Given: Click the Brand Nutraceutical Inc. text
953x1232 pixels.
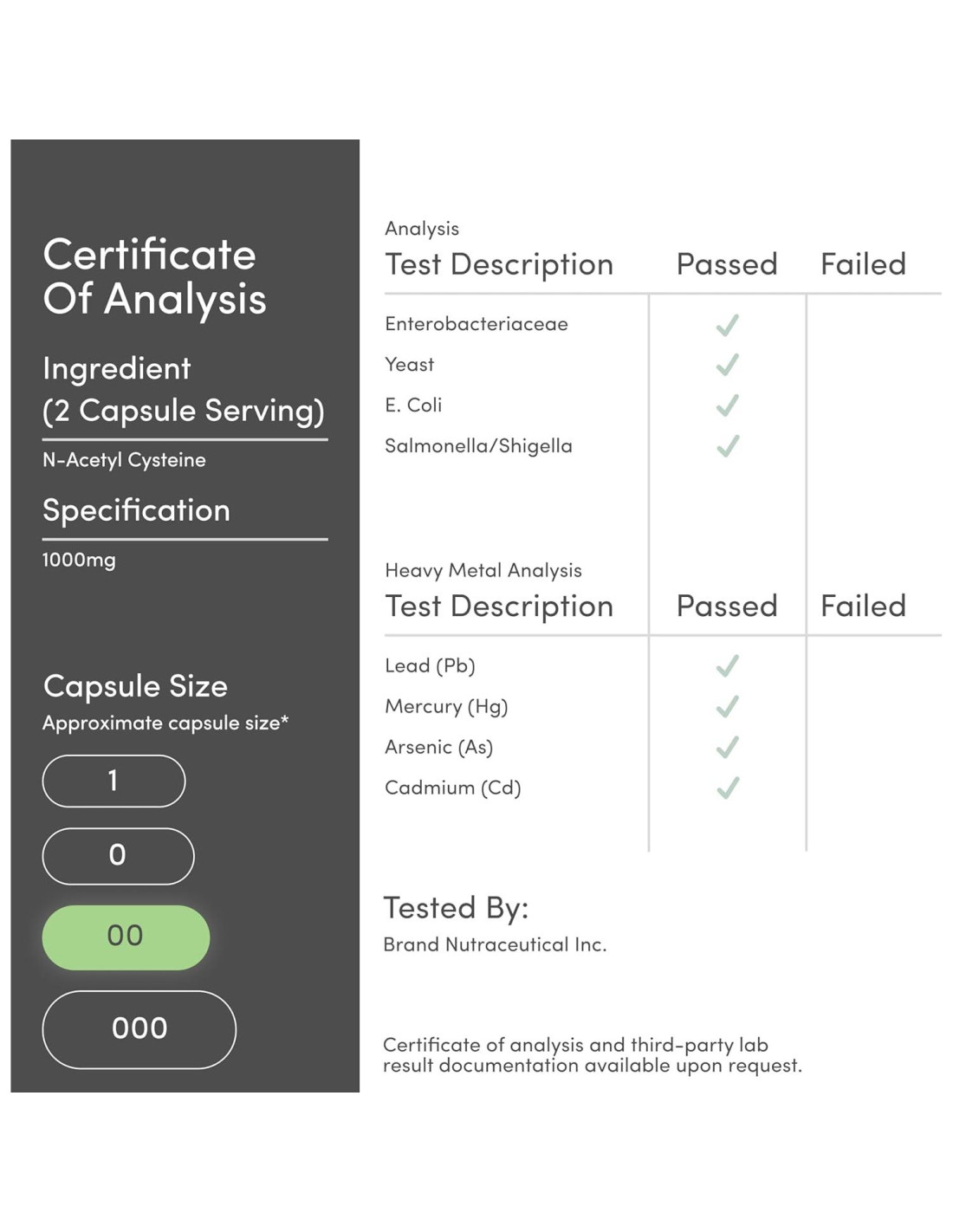Looking at the screenshot, I should pos(495,944).
